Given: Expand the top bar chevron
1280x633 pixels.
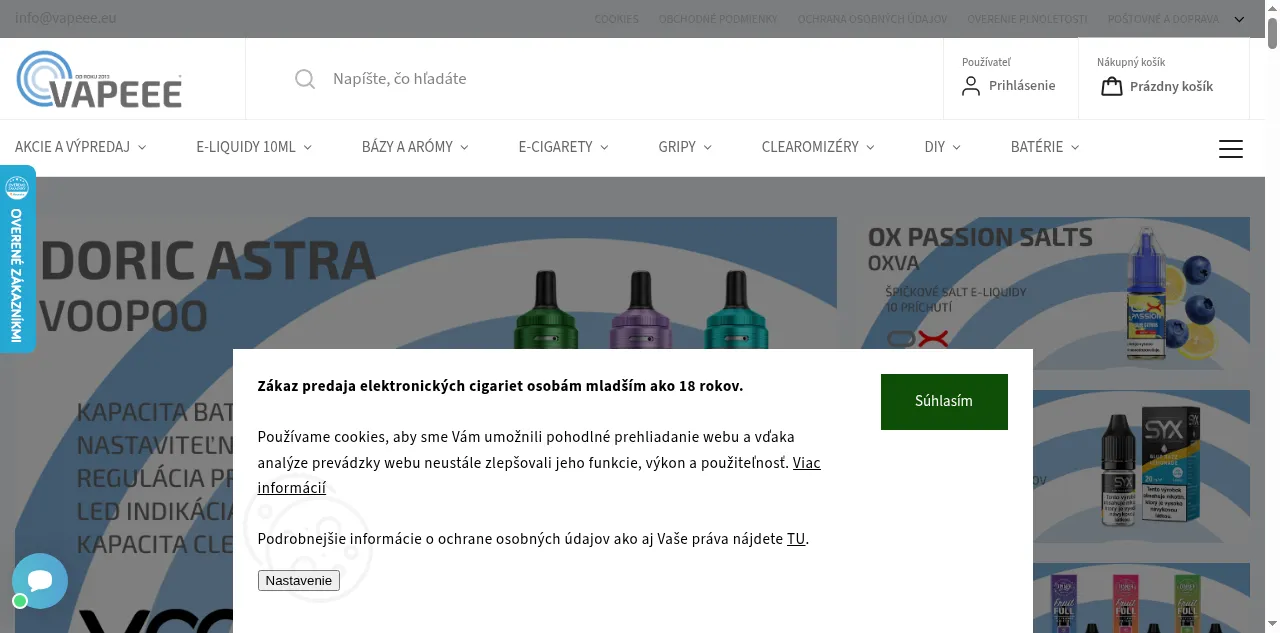Looking at the screenshot, I should [x=1239, y=19].
